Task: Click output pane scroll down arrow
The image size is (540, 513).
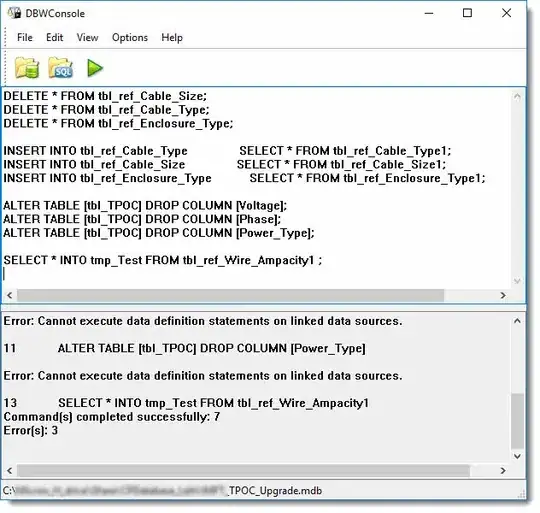Action: click(517, 456)
